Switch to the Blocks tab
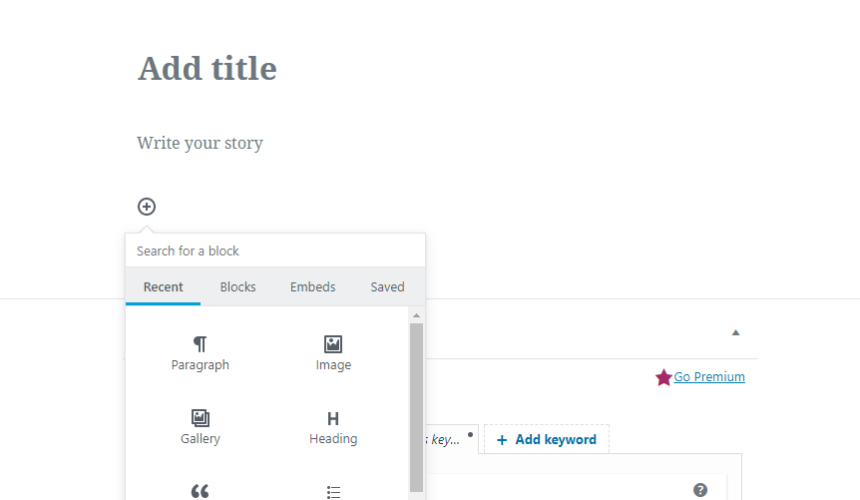This screenshot has width=860, height=500. (238, 287)
